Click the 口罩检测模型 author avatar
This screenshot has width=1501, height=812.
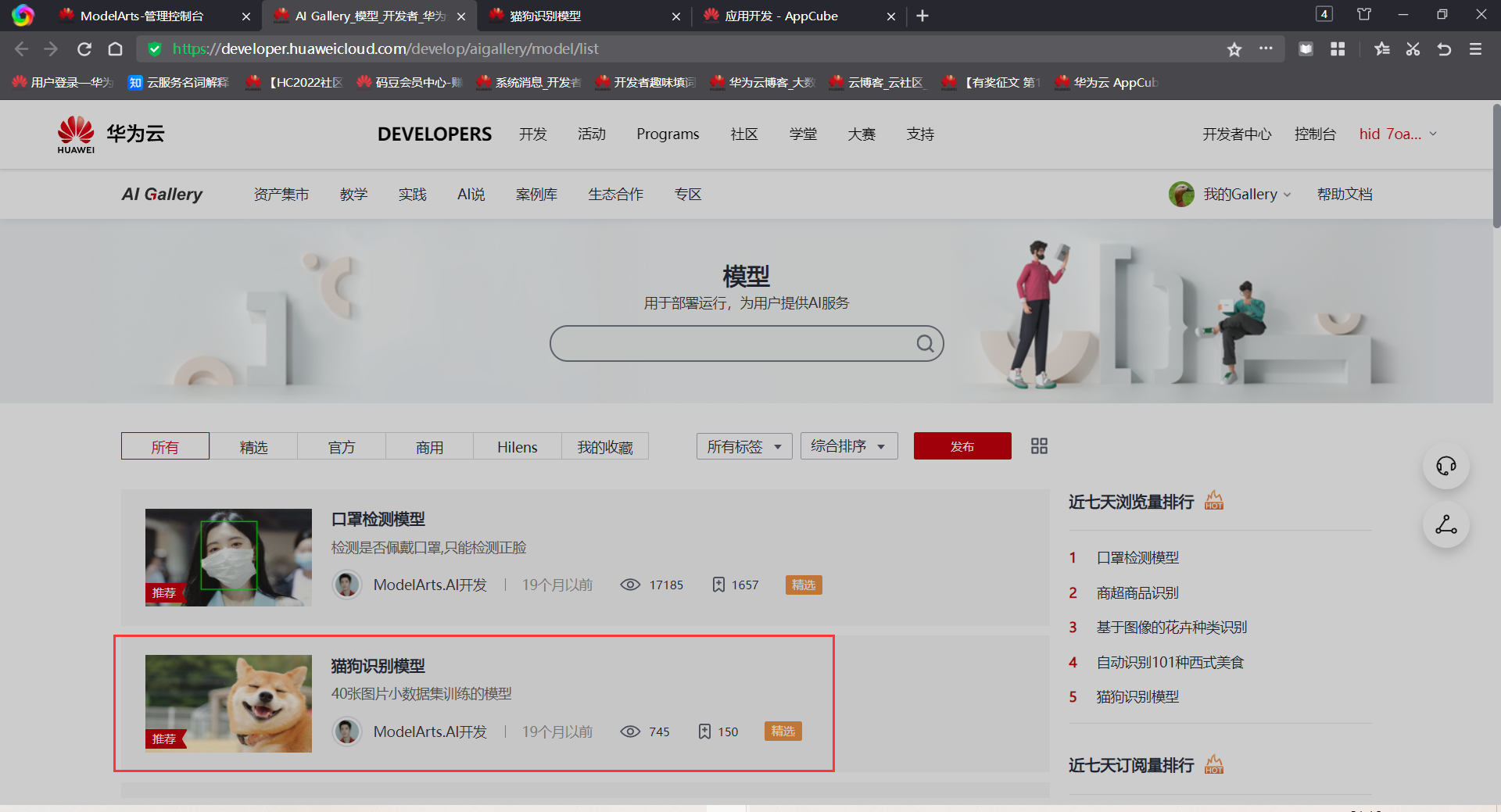coord(346,585)
